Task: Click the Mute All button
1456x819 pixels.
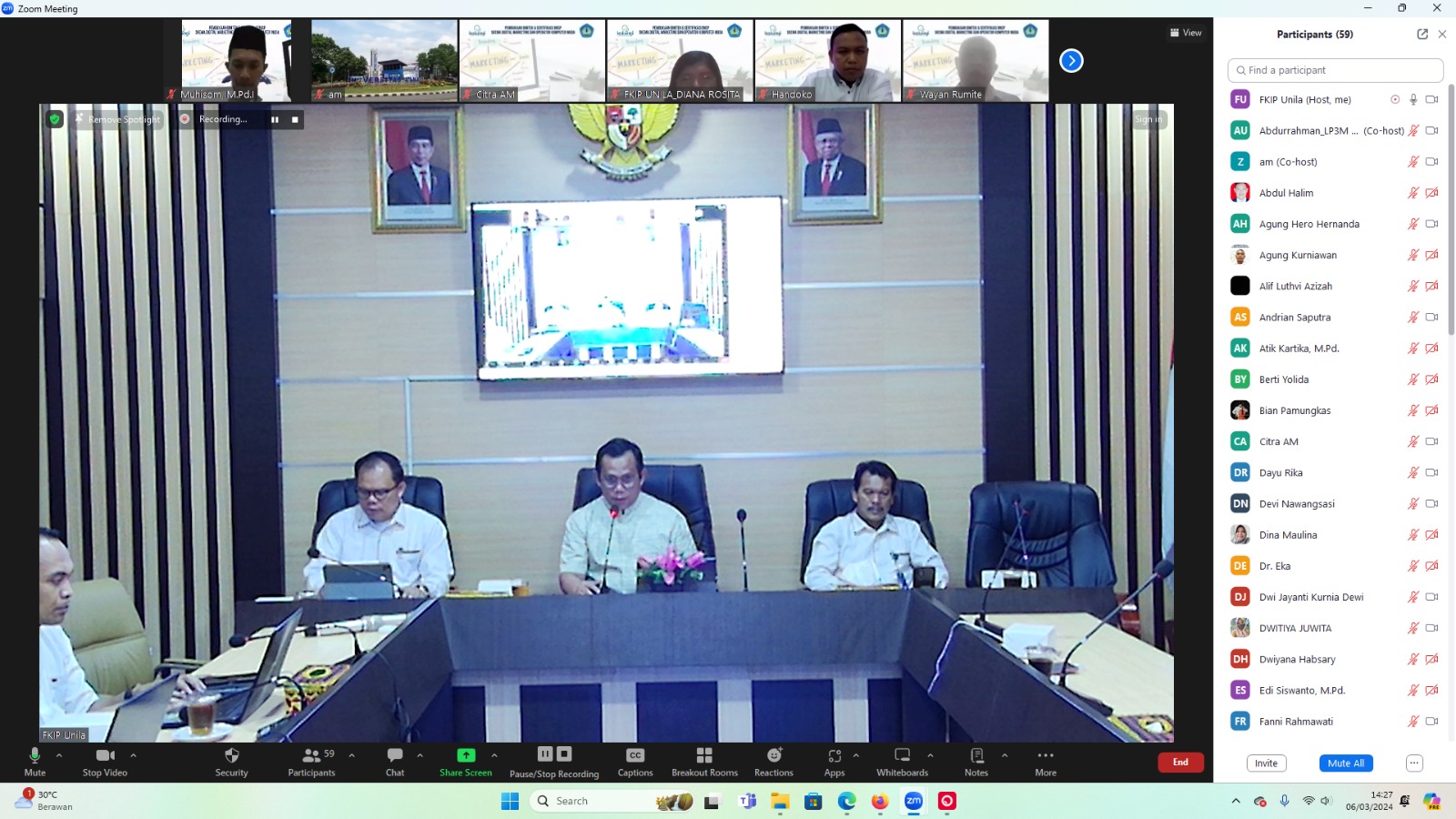Action: click(x=1345, y=763)
